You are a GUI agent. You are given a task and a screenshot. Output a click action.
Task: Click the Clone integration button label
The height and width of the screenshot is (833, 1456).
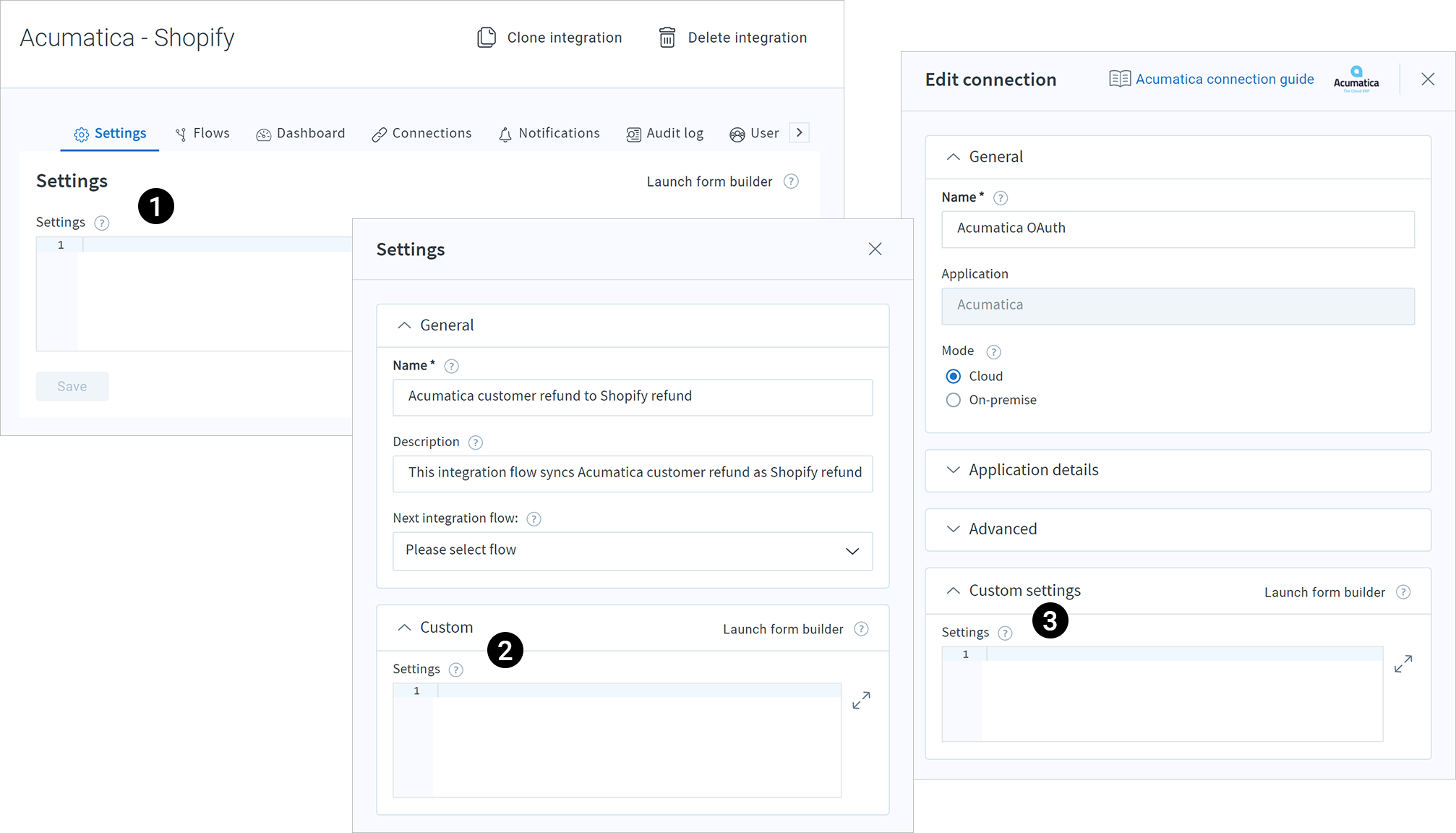point(565,38)
